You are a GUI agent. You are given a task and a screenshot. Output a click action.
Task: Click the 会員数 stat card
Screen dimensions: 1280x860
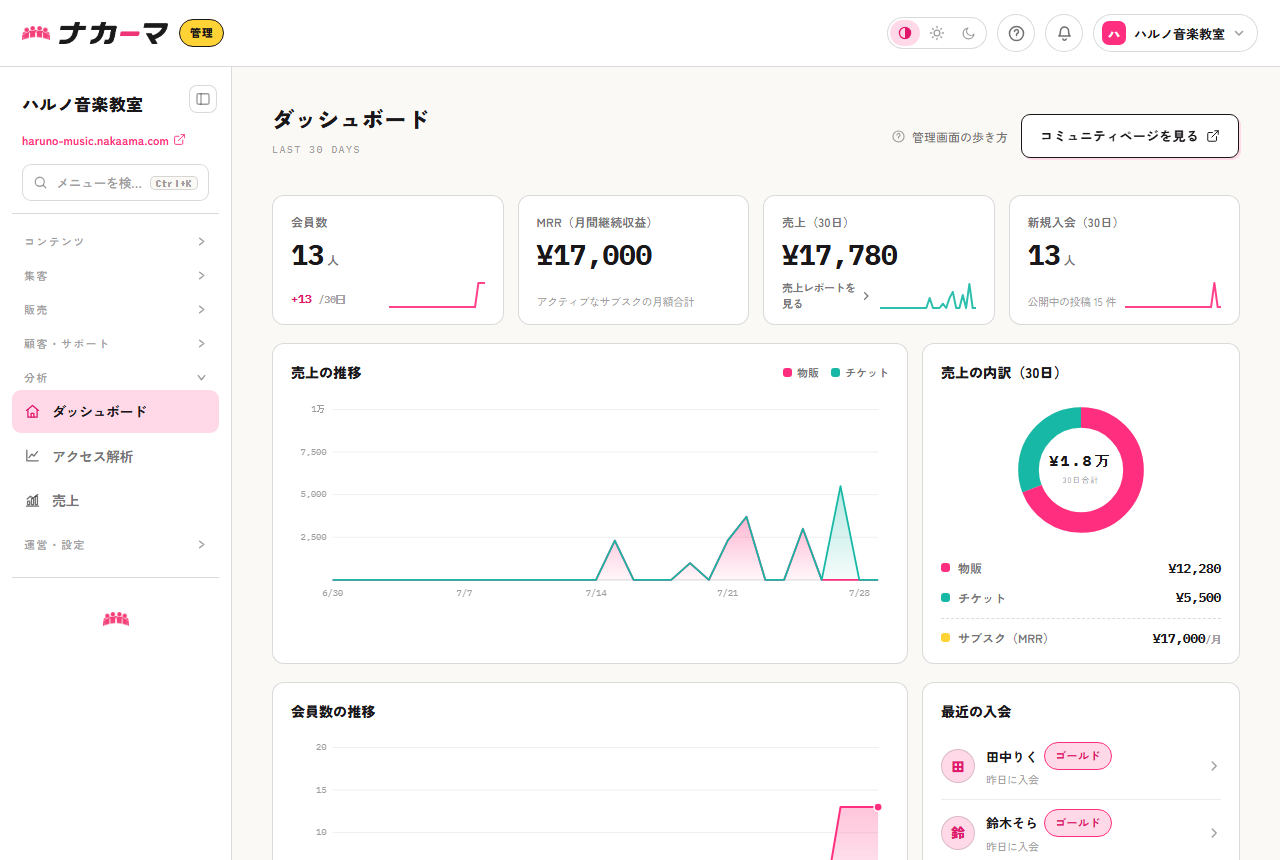pos(388,260)
